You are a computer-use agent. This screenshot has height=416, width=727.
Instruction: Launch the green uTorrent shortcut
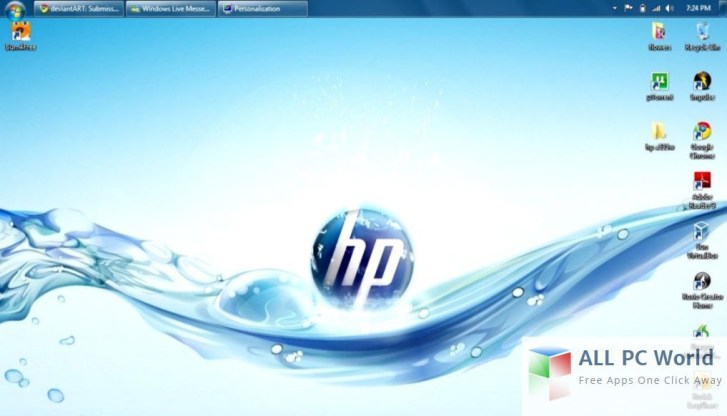(659, 86)
